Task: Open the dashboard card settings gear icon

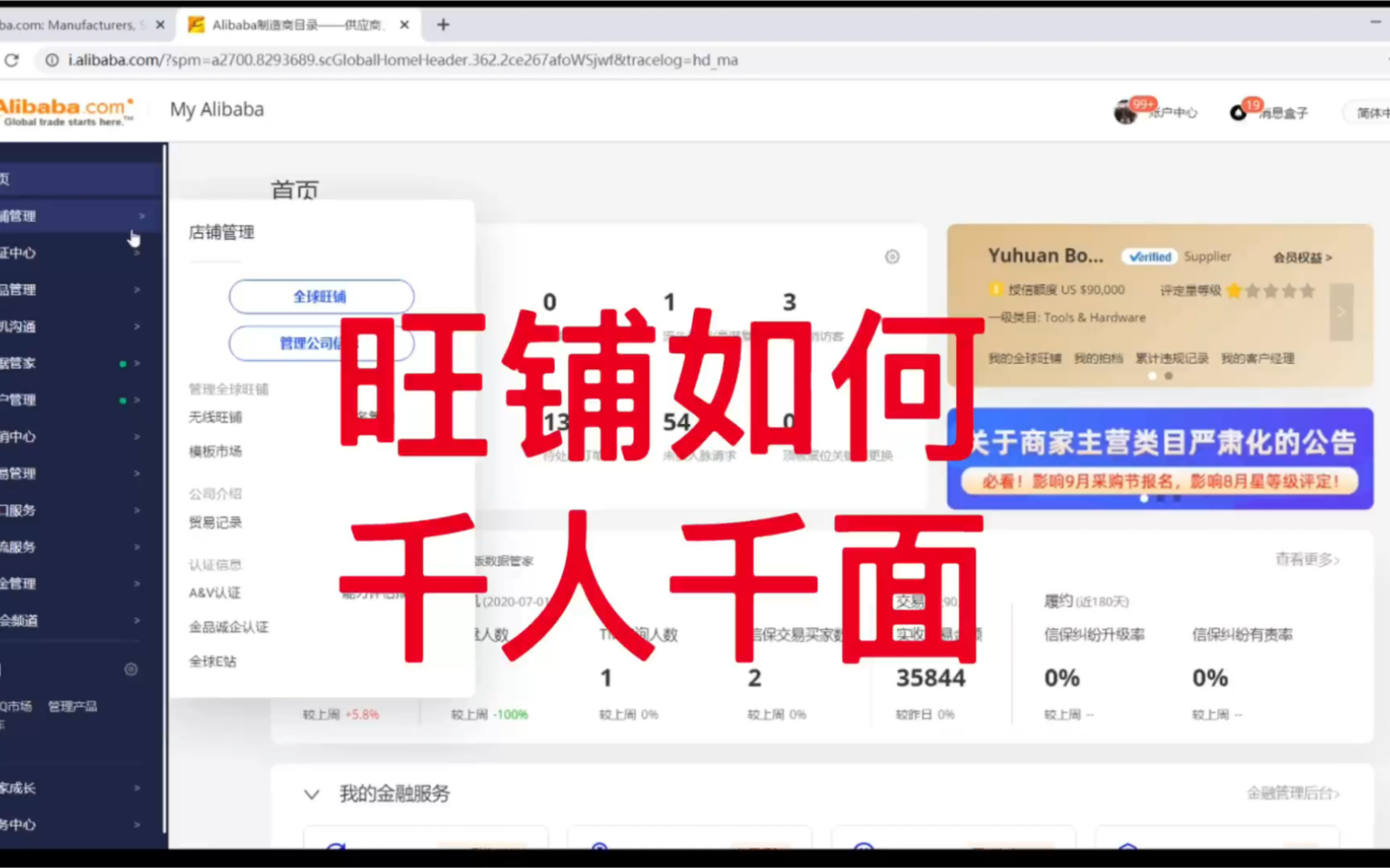Action: click(892, 256)
